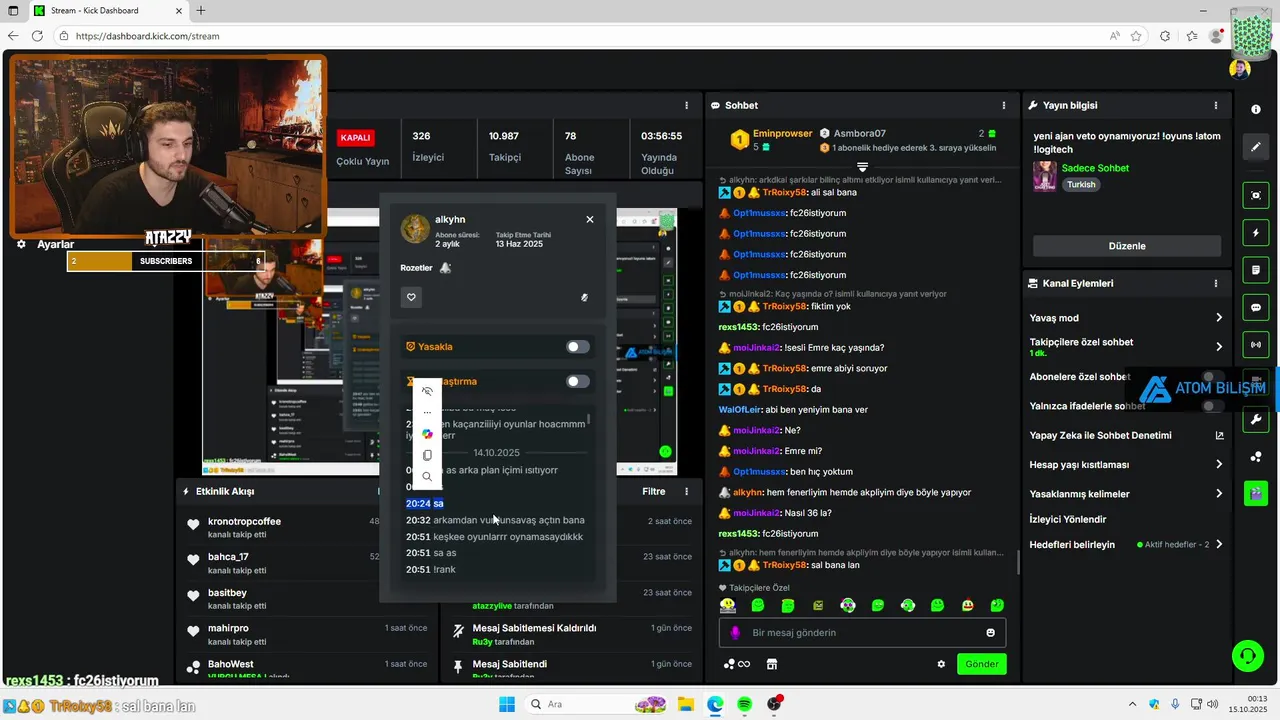
Task: Collapse the chat leaderboard handle
Action: pyautogui.click(x=862, y=166)
